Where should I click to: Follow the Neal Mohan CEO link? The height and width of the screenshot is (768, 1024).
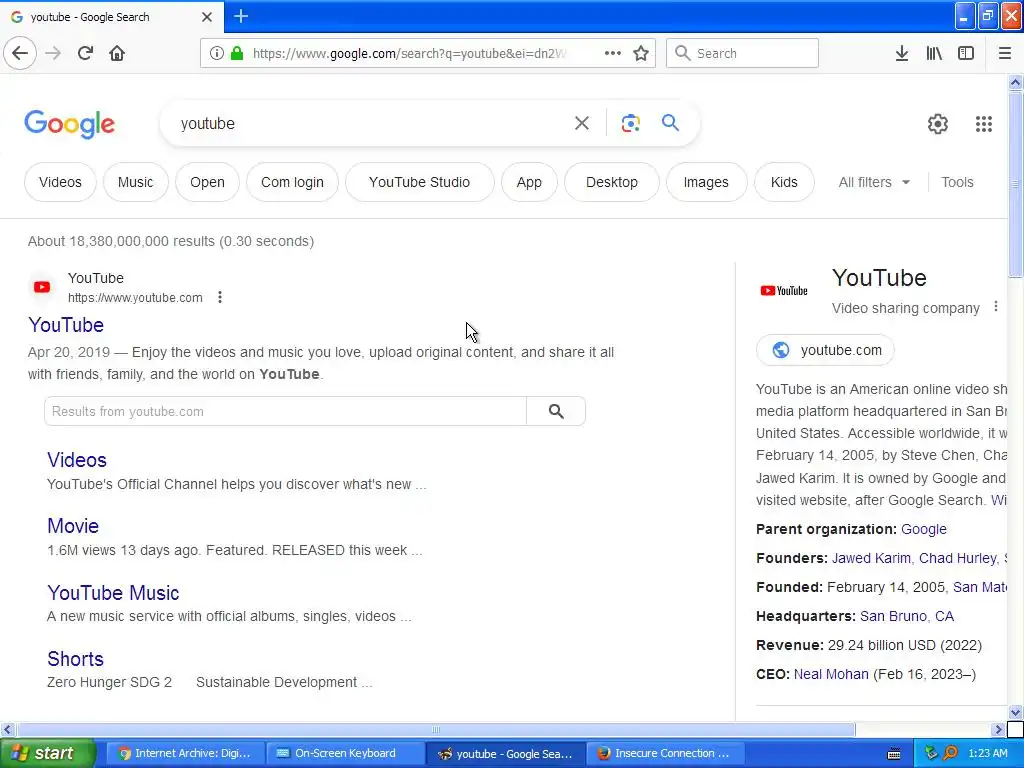point(831,674)
